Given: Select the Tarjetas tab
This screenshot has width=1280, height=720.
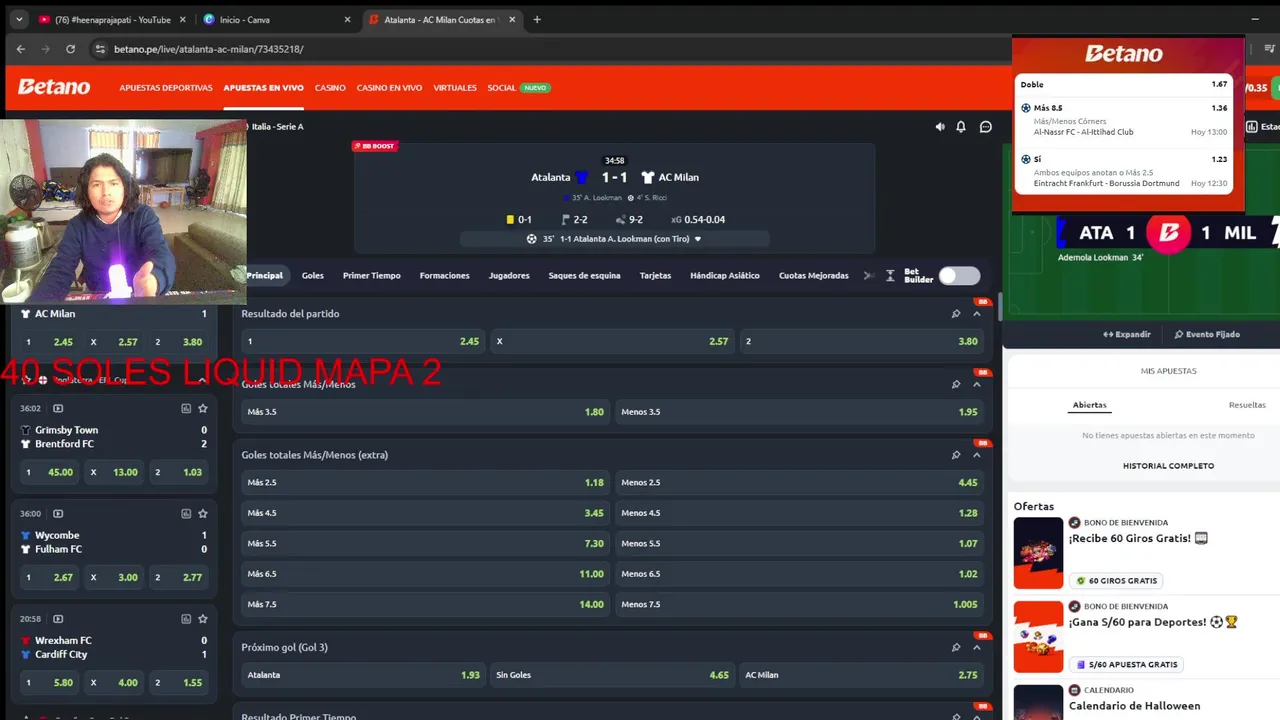Looking at the screenshot, I should tap(655, 275).
